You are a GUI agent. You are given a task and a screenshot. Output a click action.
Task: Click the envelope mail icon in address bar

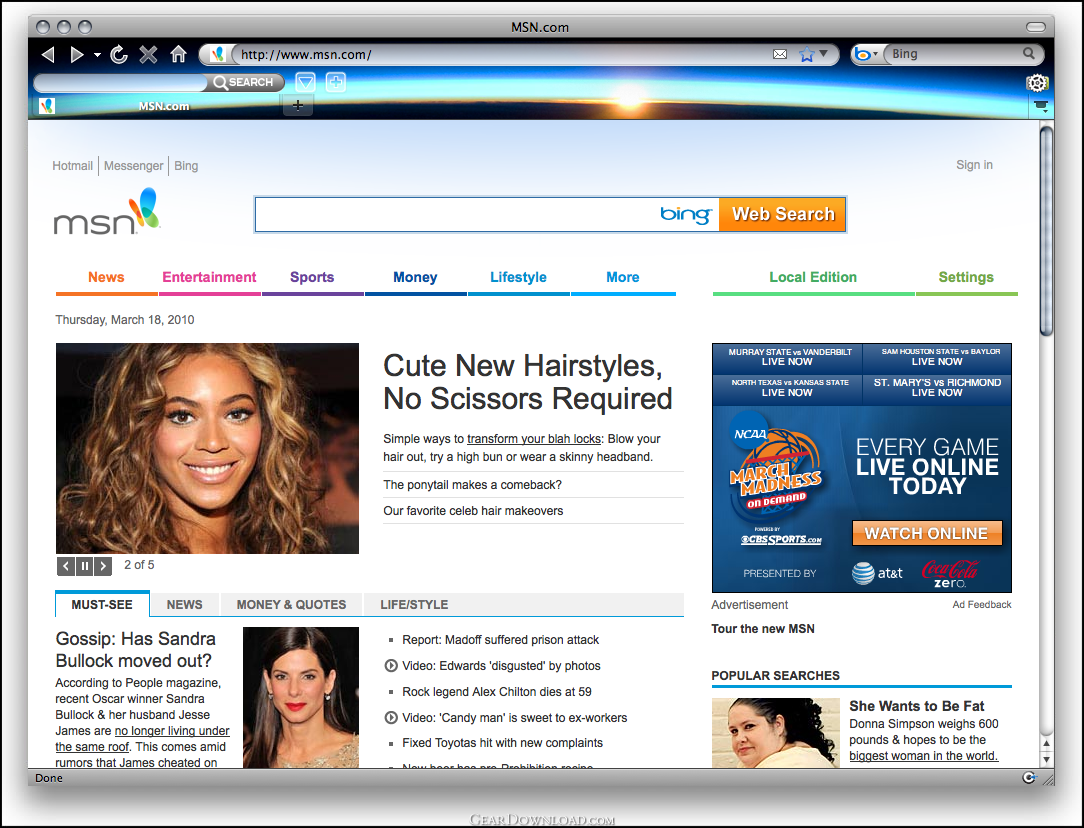[x=780, y=54]
